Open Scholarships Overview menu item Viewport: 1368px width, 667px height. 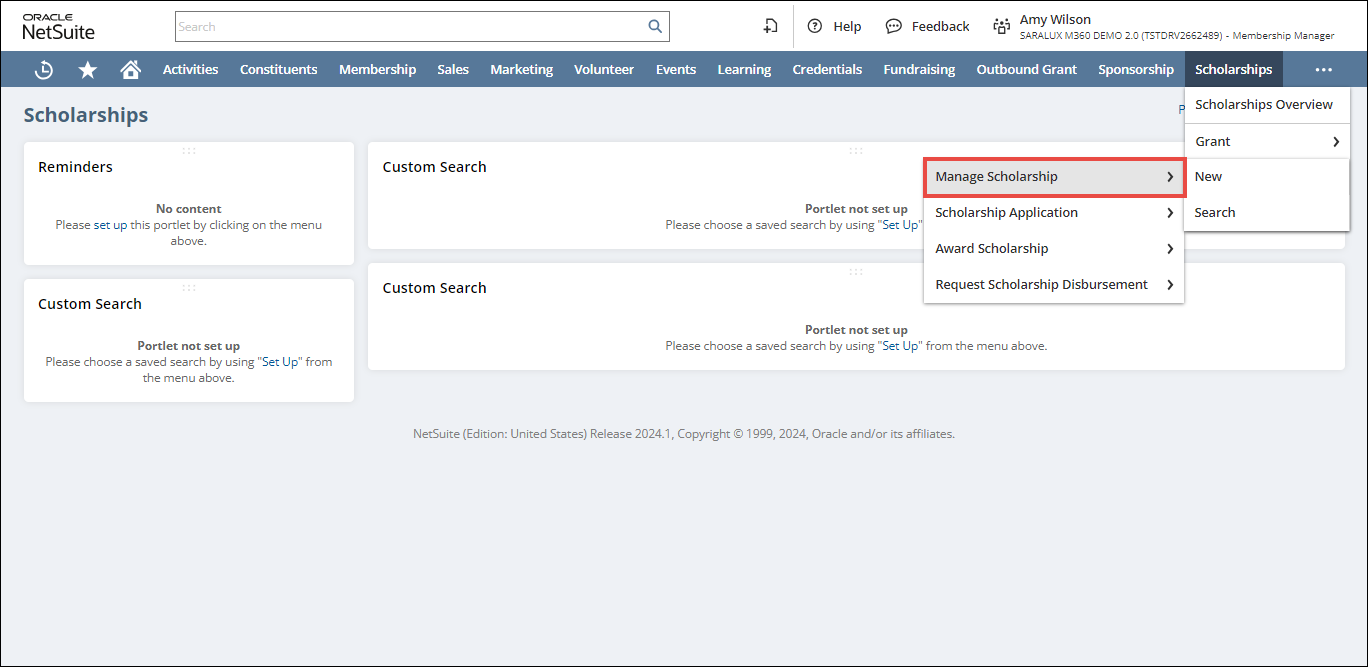(1263, 105)
